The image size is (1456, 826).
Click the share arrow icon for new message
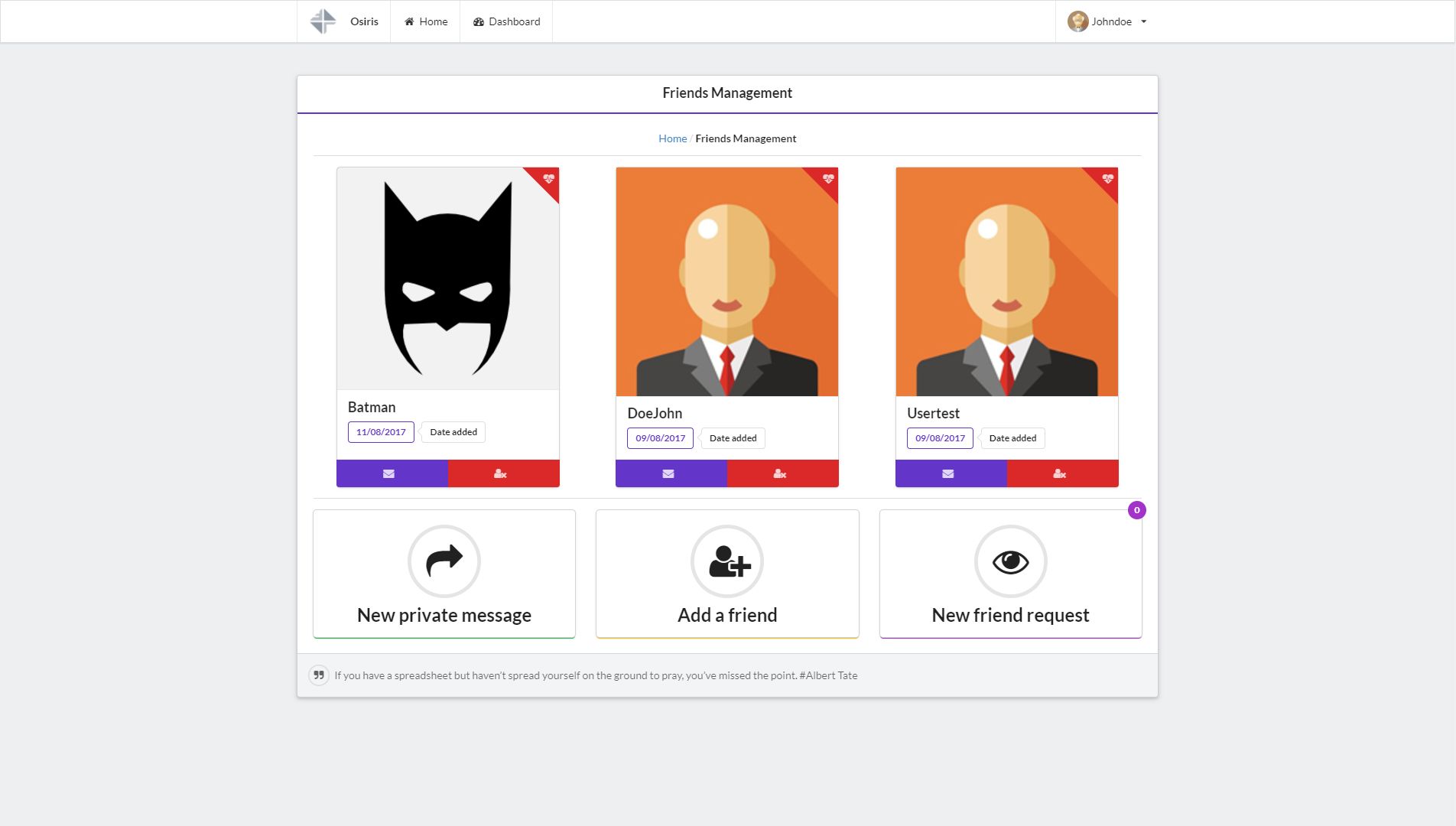[x=444, y=561]
